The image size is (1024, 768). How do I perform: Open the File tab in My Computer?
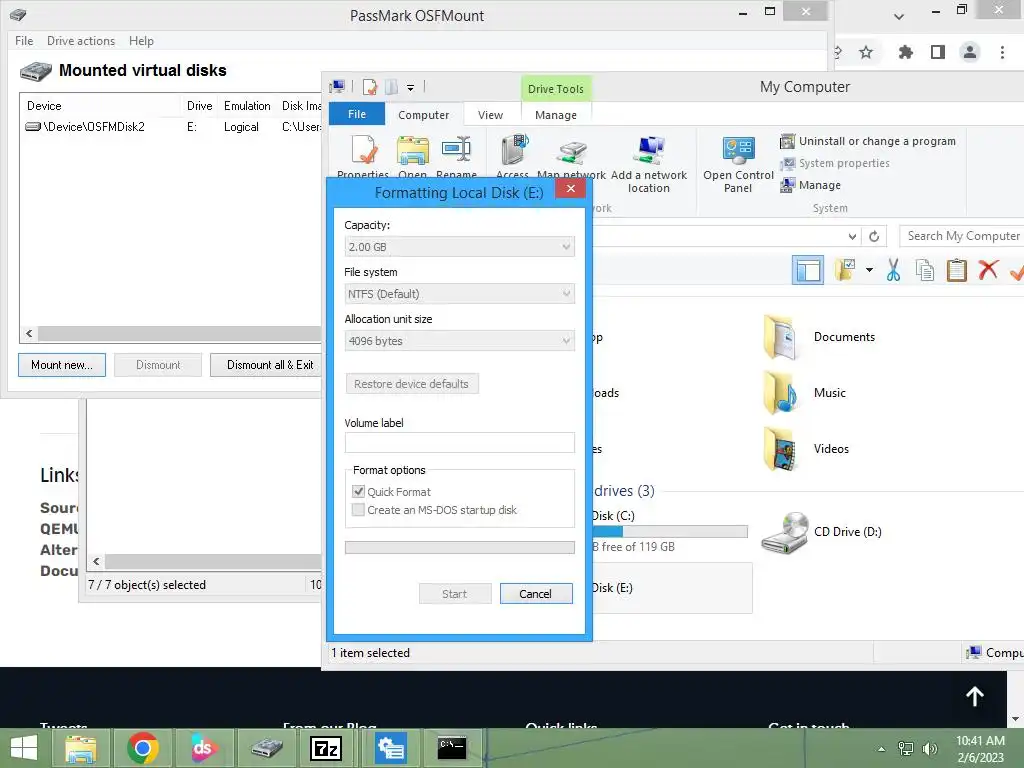(357, 114)
